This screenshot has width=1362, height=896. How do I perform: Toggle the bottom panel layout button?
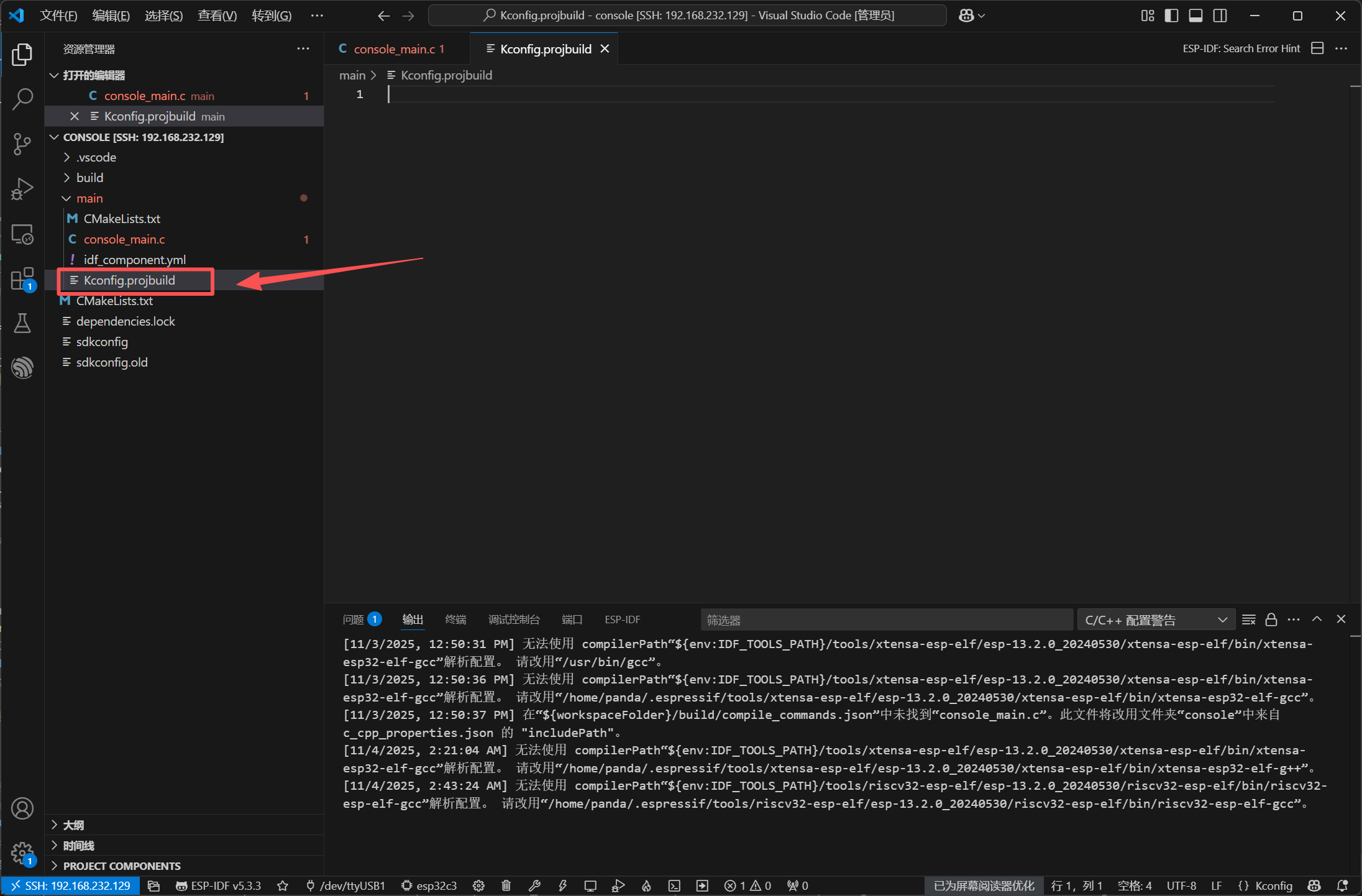[x=1195, y=16]
